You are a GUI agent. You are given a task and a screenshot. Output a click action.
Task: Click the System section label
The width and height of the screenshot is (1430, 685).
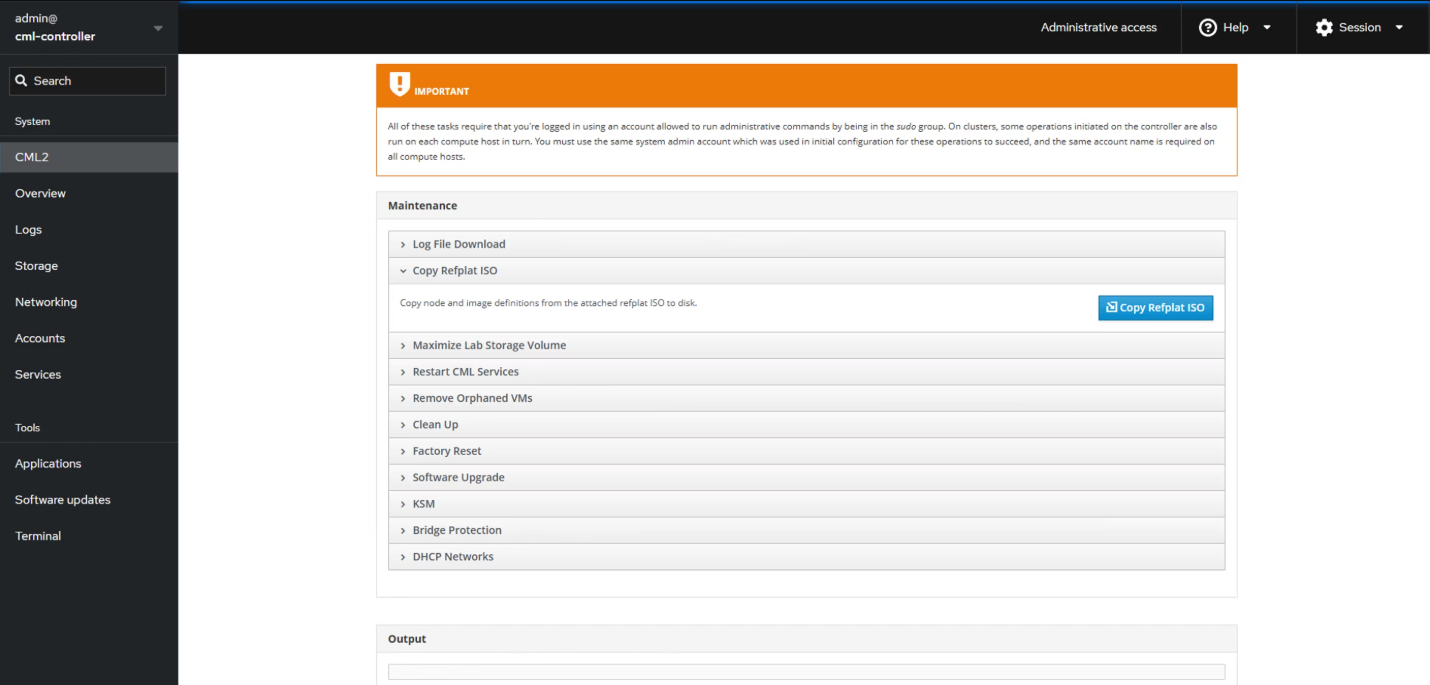click(x=32, y=121)
